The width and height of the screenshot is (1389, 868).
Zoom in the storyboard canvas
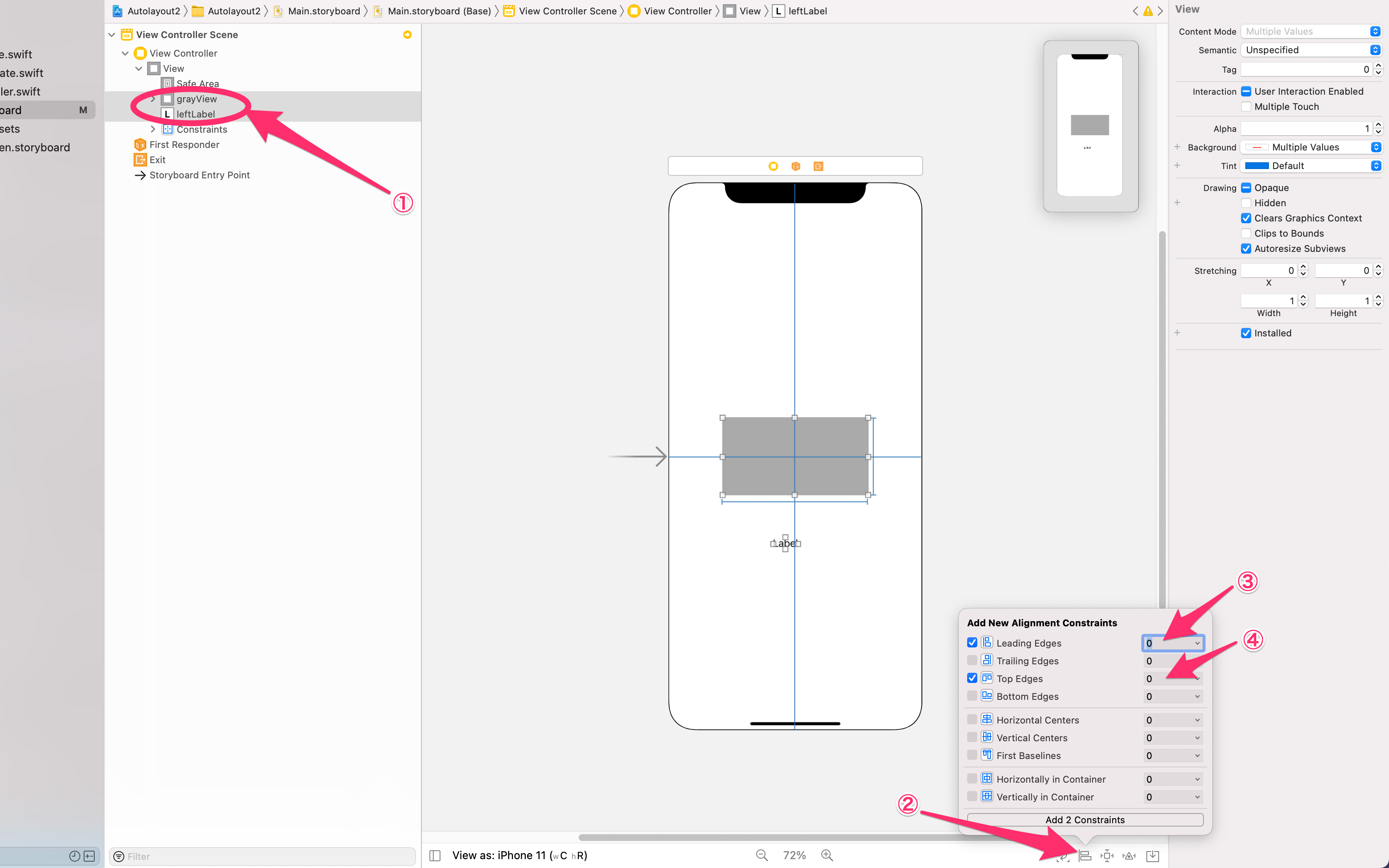pos(827,855)
